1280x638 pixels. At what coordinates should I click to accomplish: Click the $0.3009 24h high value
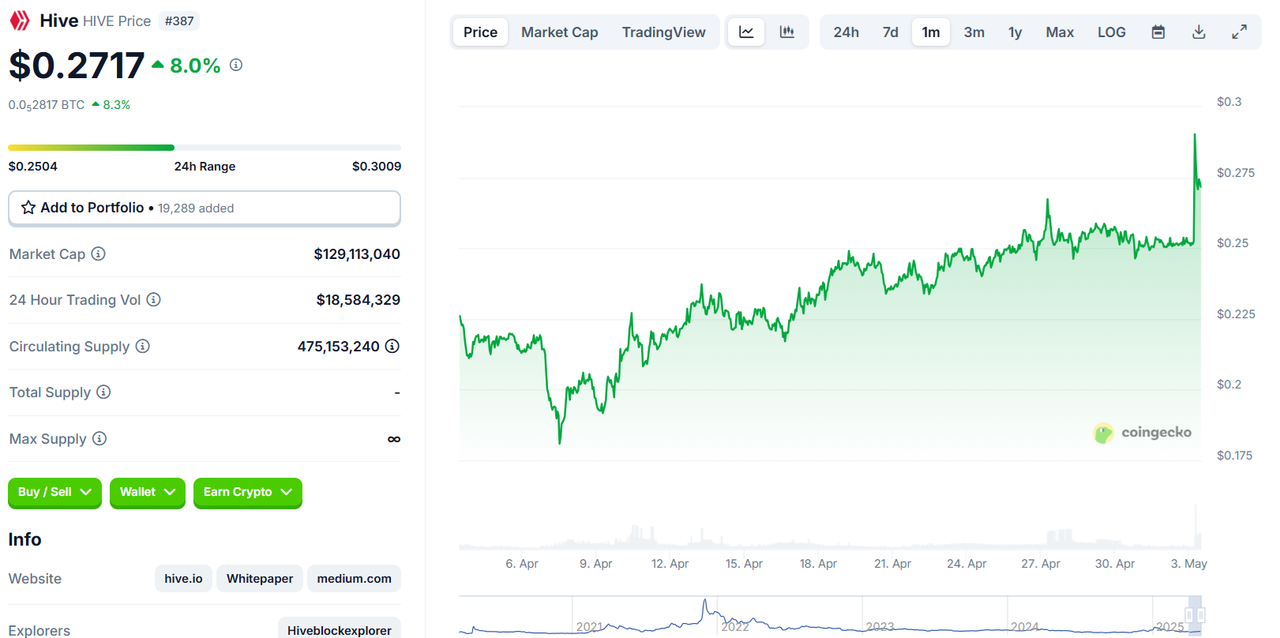pyautogui.click(x=376, y=166)
